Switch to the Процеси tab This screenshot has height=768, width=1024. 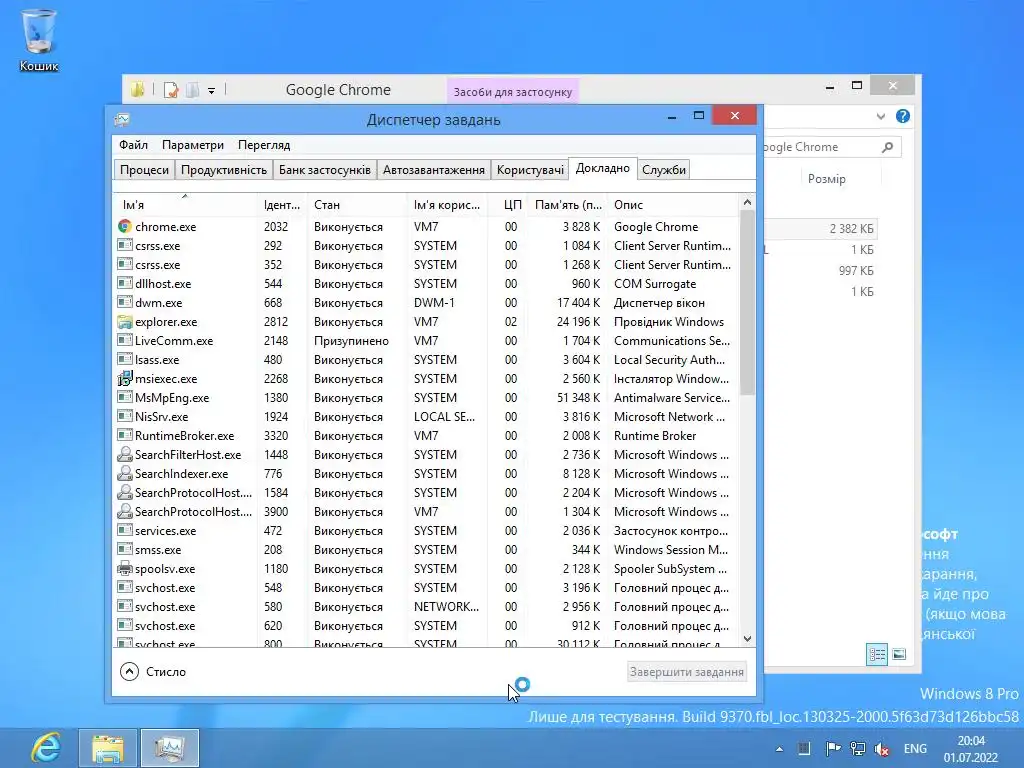(144, 170)
